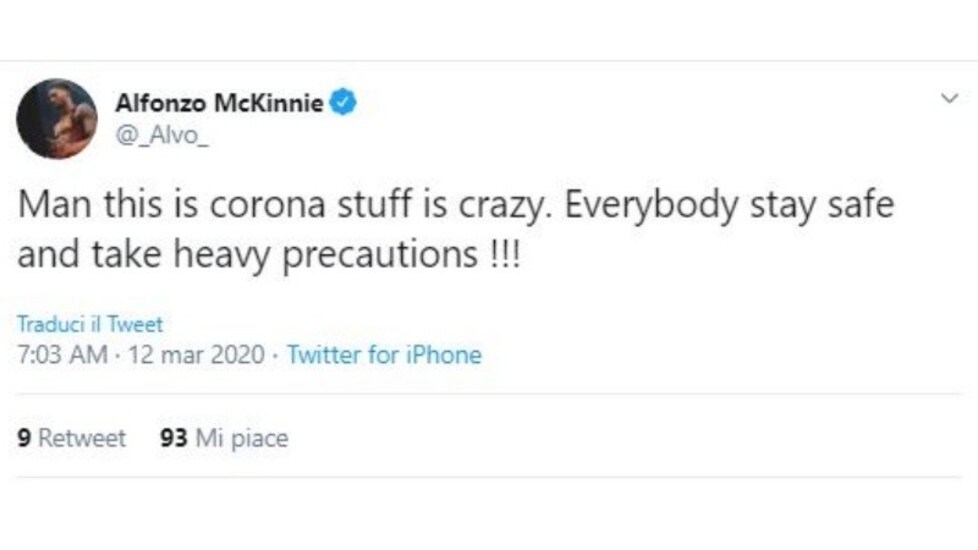Open Alfonzo McKinnie's profile picture
Screen dimensions: 978x550
click(57, 118)
